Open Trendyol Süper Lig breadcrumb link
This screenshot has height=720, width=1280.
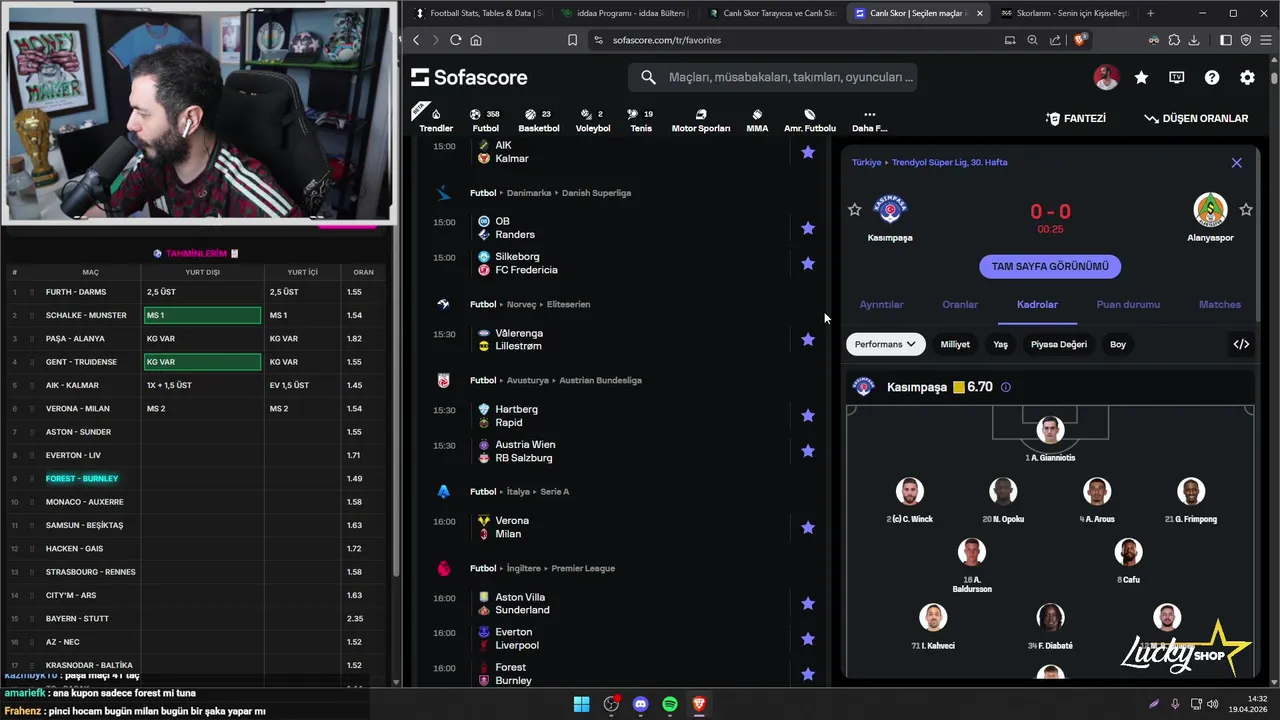949,162
